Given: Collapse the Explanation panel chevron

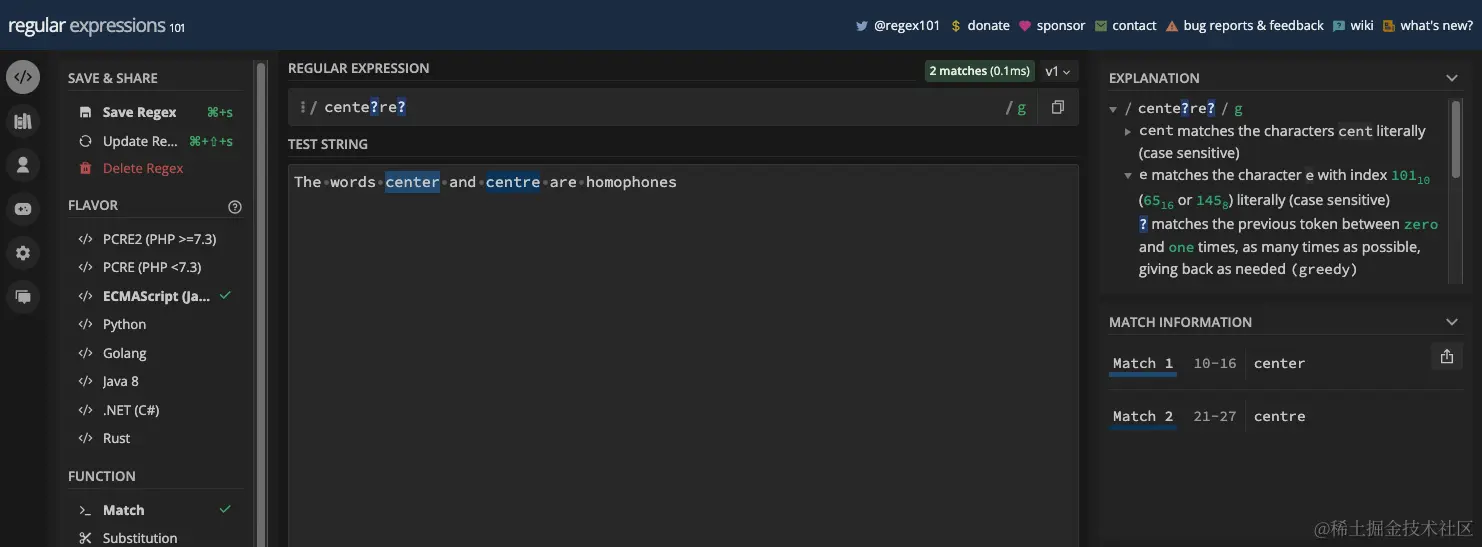Looking at the screenshot, I should tap(1452, 78).
